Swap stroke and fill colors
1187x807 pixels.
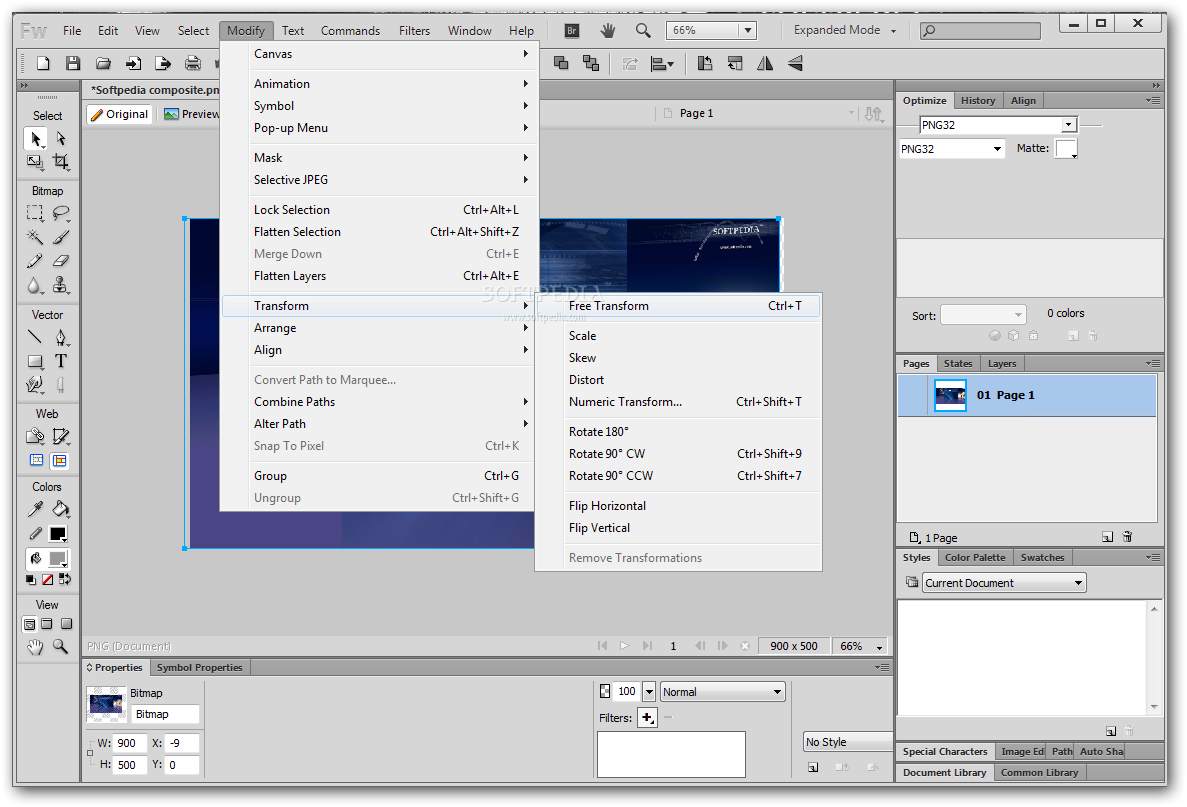(x=65, y=580)
